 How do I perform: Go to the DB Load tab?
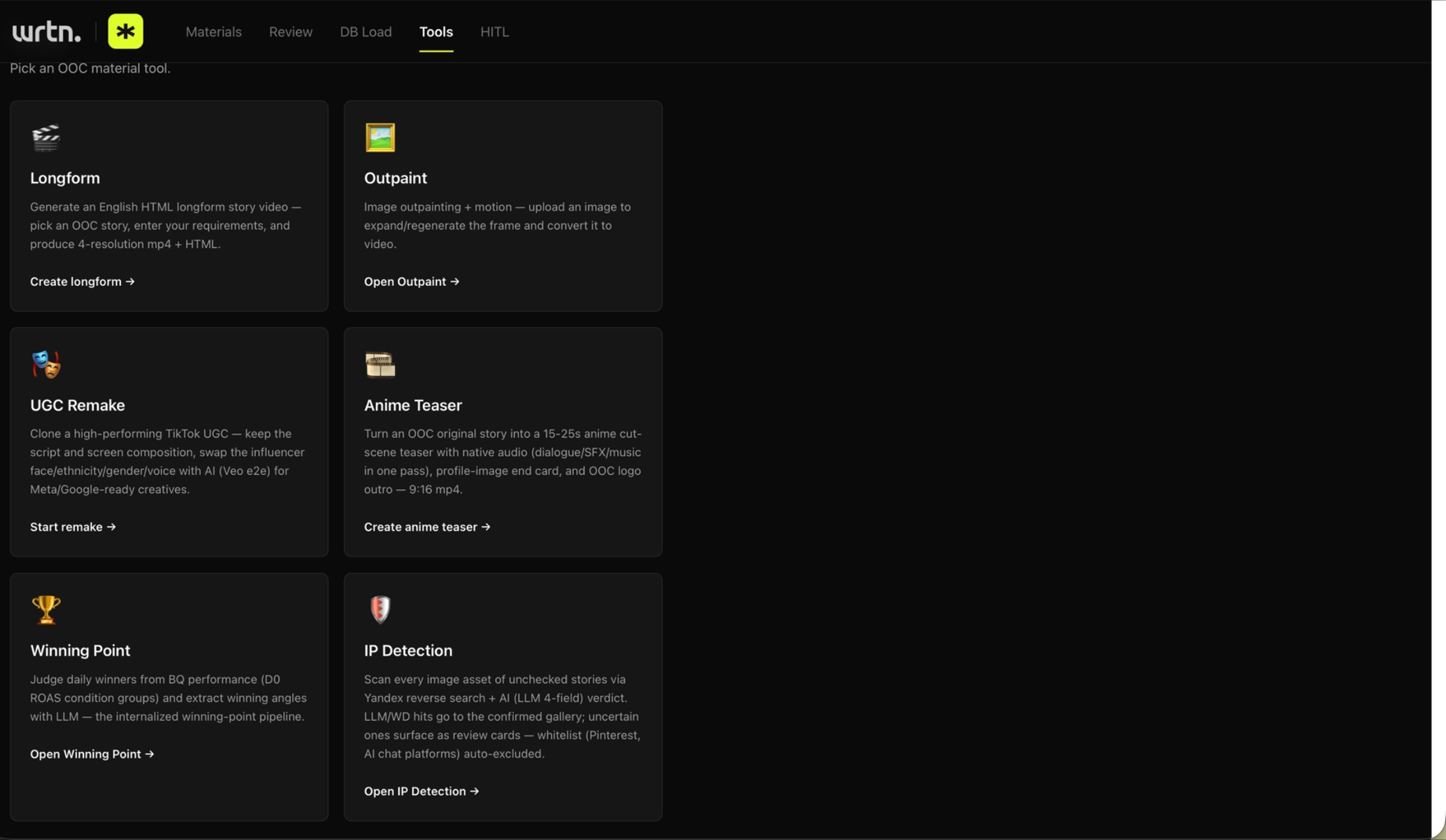pos(366,31)
